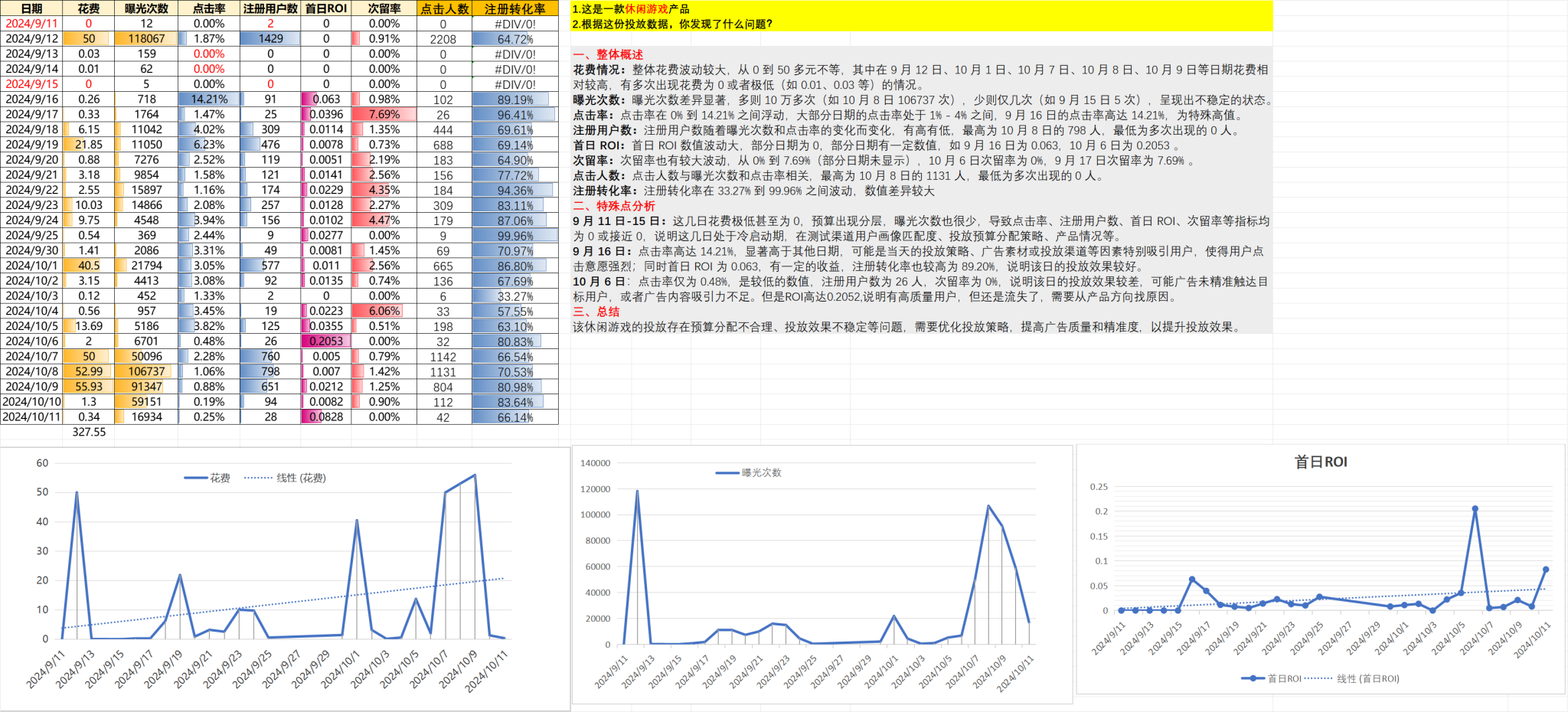Select the 60 axis label in spend chart

pyautogui.click(x=42, y=463)
